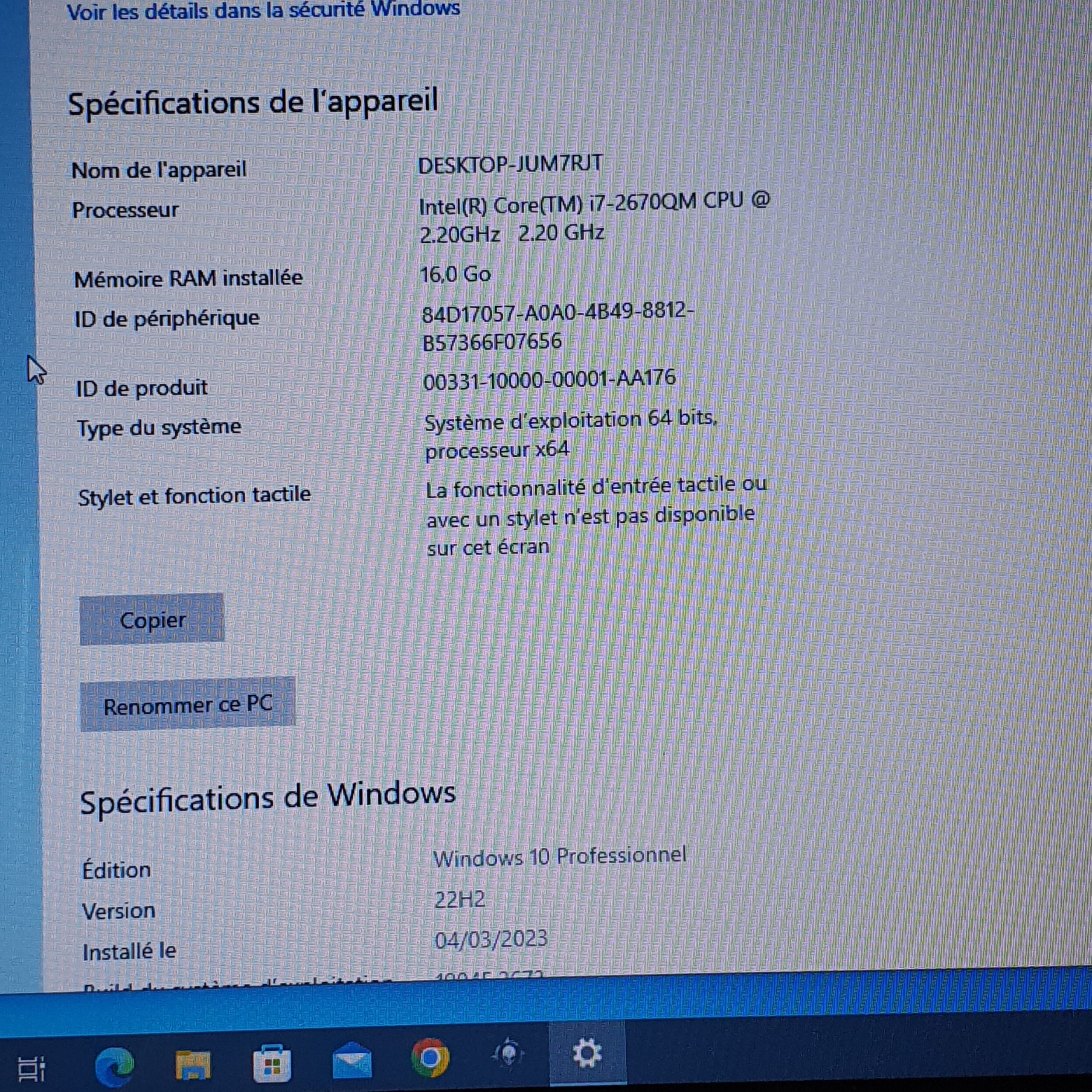Launch Google Chrome from the taskbar
Screen dimensions: 1092x1092
pos(430,1057)
